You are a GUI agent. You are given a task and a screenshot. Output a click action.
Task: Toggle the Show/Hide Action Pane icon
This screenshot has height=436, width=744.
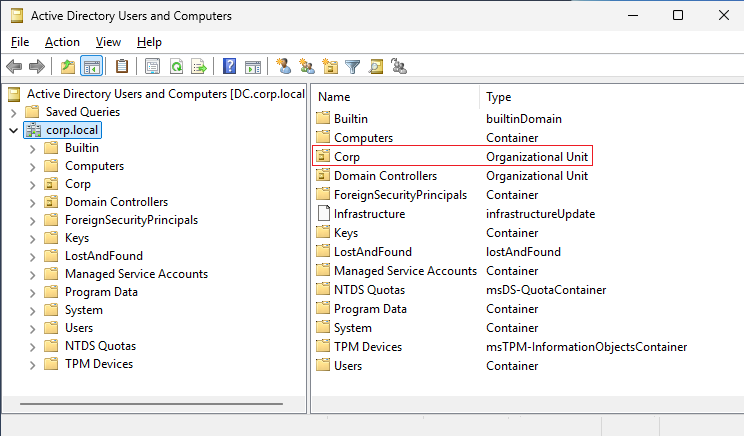(253, 67)
